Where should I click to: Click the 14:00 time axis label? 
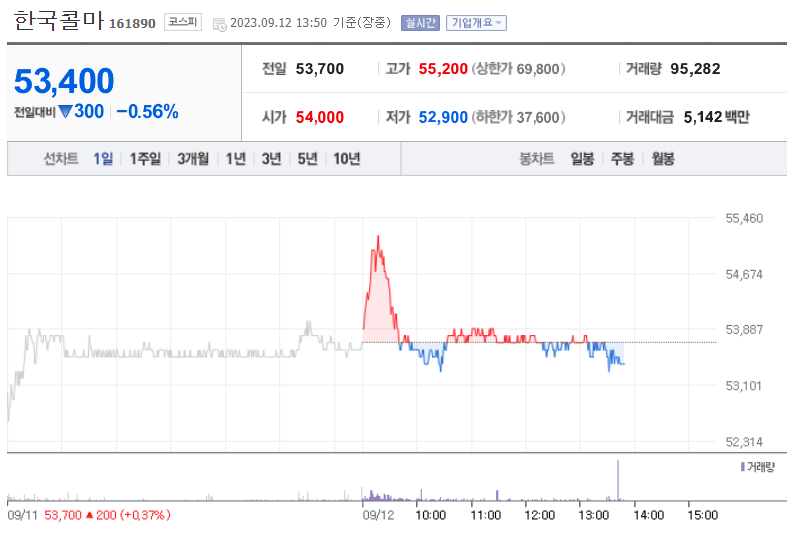pyautogui.click(x=648, y=515)
